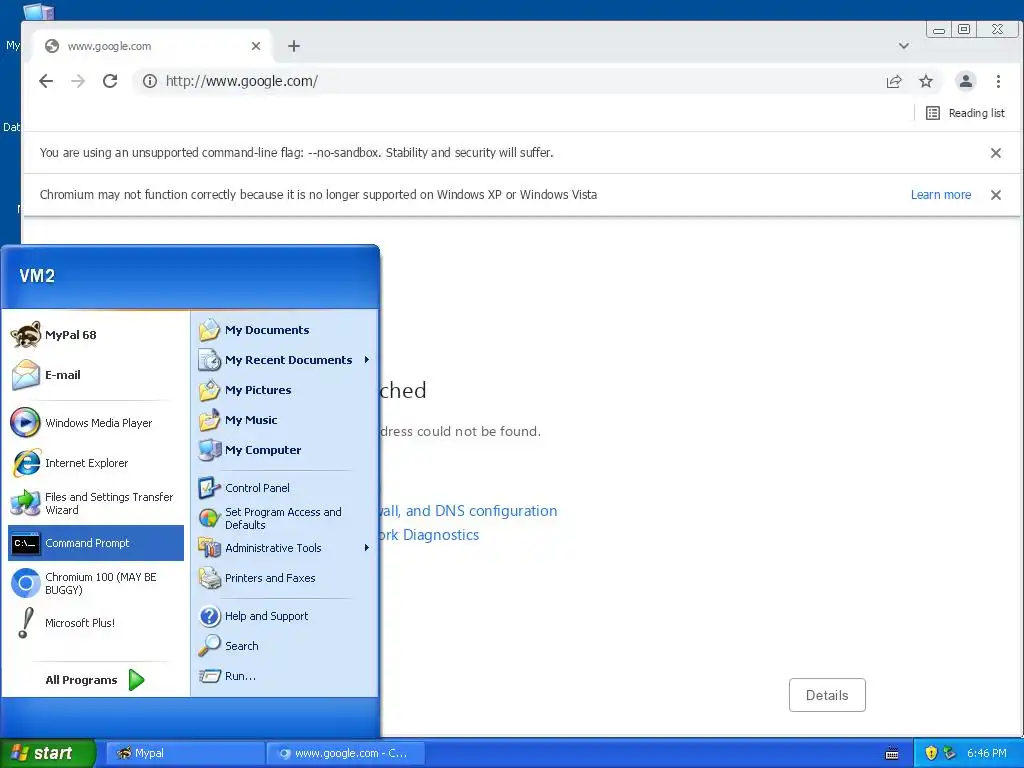
Task: Open the Chromium three-dot menu
Action: point(998,81)
